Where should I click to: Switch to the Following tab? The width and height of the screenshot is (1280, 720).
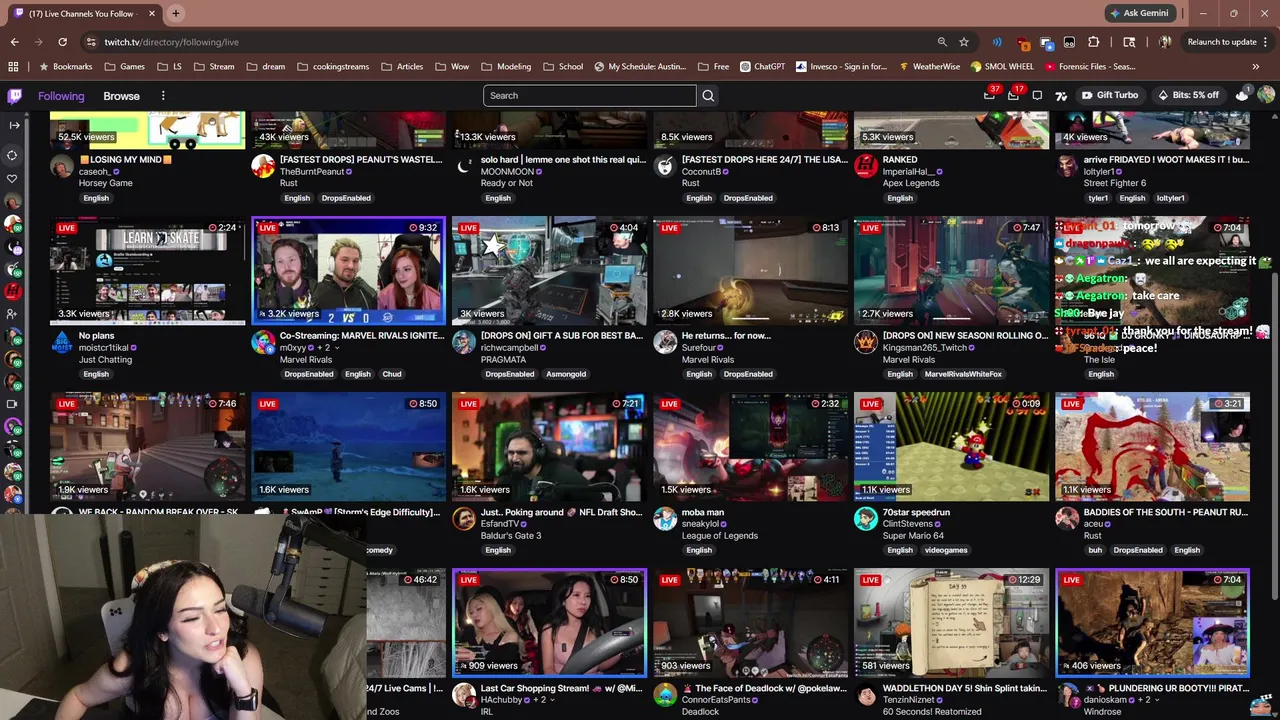pos(61,96)
